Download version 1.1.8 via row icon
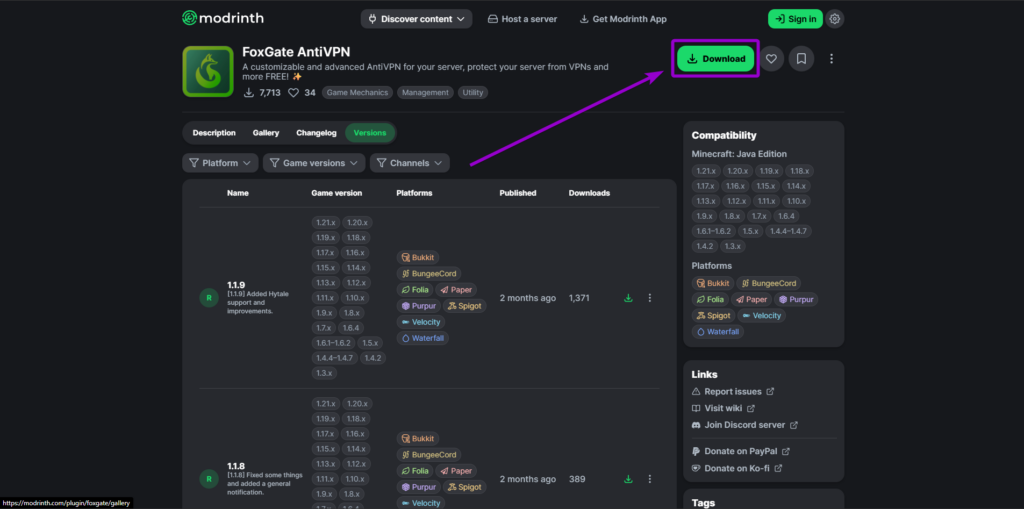This screenshot has width=1024, height=509. pyautogui.click(x=628, y=479)
